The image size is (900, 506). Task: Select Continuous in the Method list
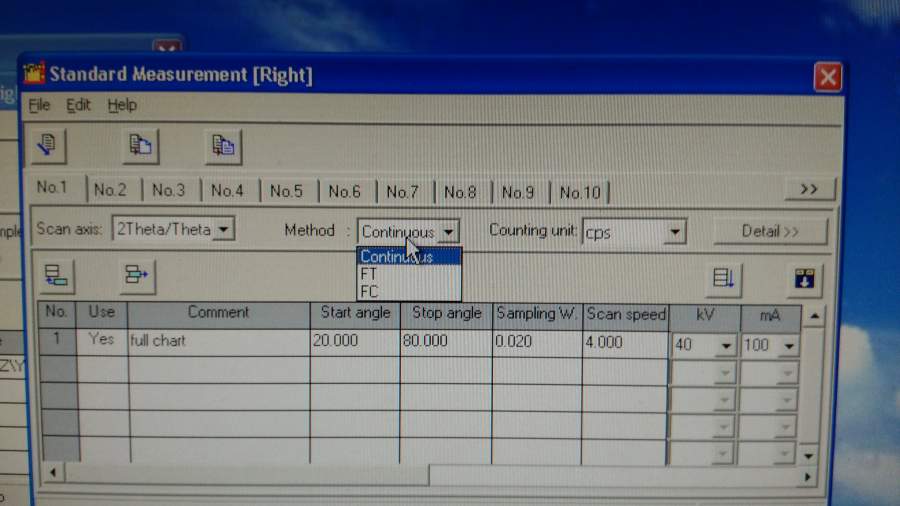pos(409,256)
